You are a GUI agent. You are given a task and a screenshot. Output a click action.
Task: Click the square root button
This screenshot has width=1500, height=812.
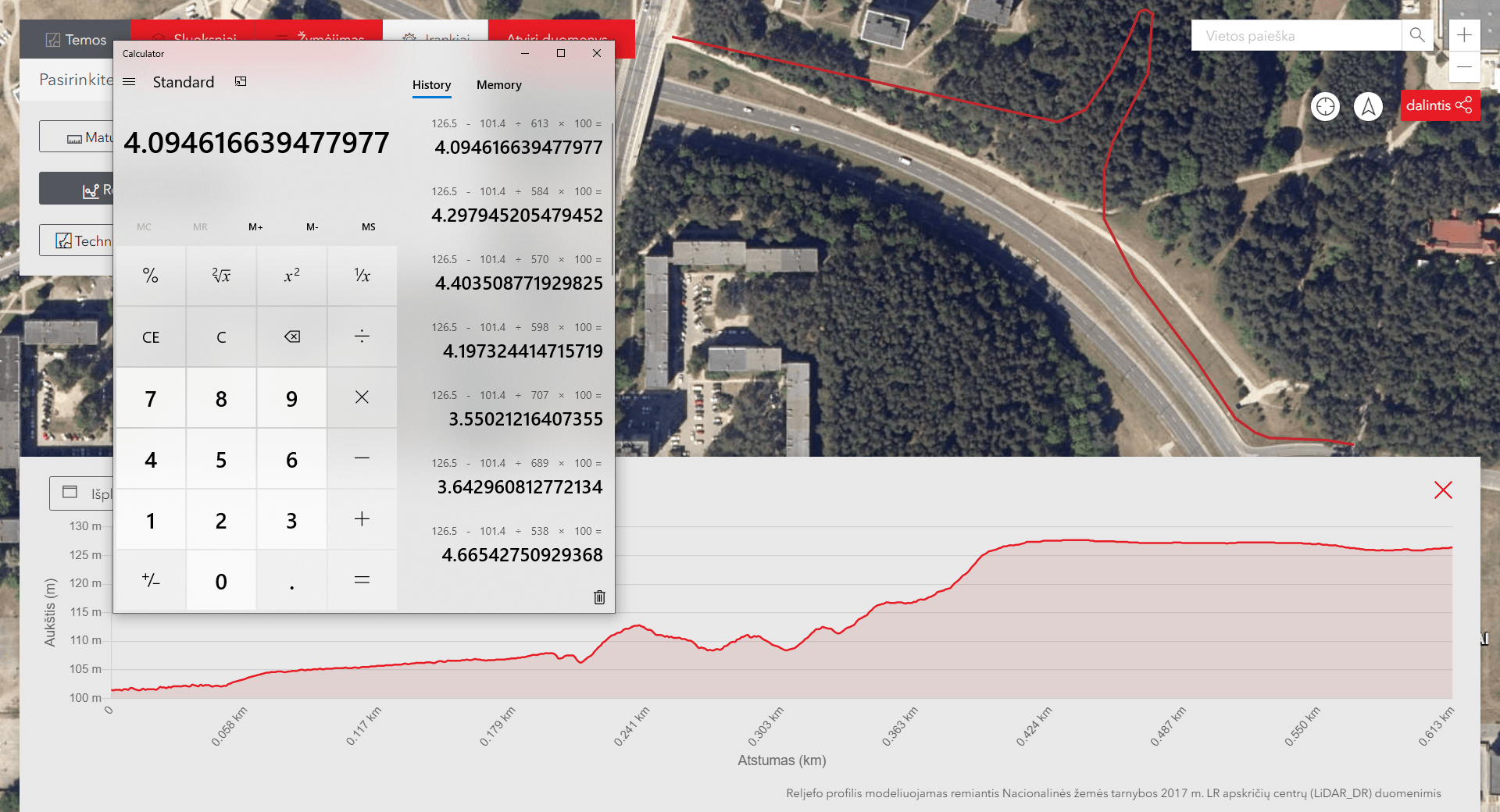[221, 276]
